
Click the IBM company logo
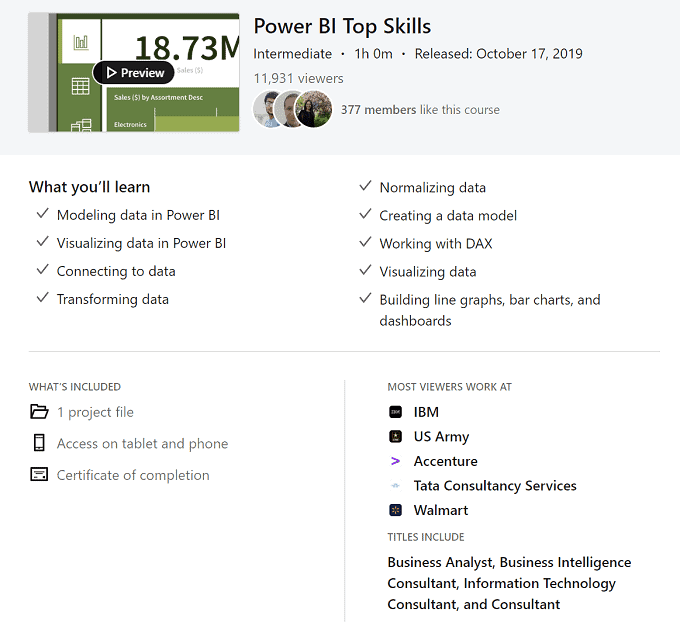point(395,412)
